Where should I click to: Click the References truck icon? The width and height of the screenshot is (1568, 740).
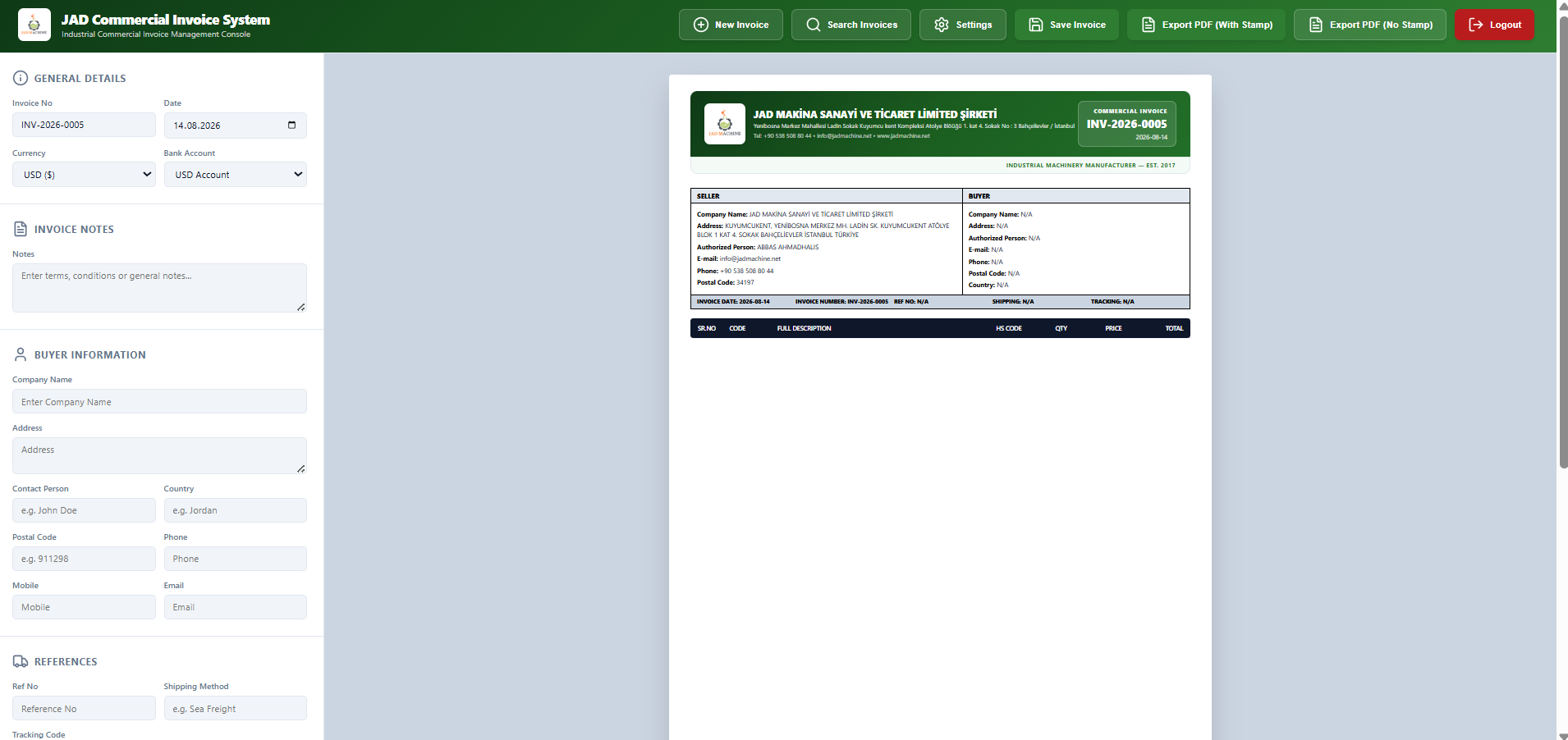[21, 661]
